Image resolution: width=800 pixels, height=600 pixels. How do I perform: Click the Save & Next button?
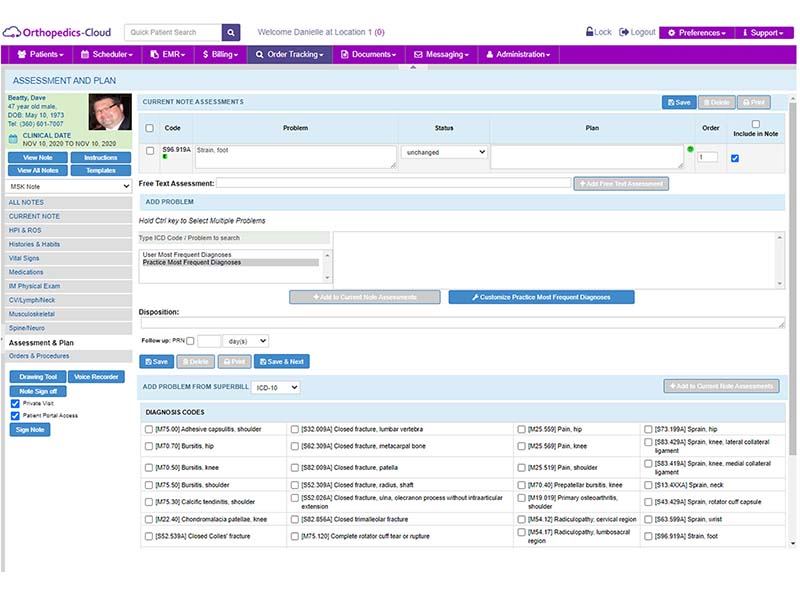pyautogui.click(x=282, y=362)
